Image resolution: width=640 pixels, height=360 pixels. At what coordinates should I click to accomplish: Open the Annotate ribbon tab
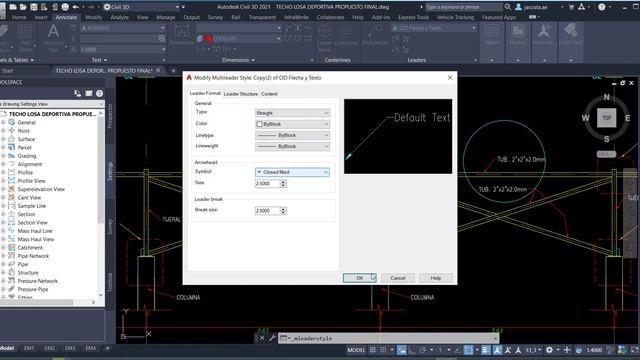pos(66,17)
